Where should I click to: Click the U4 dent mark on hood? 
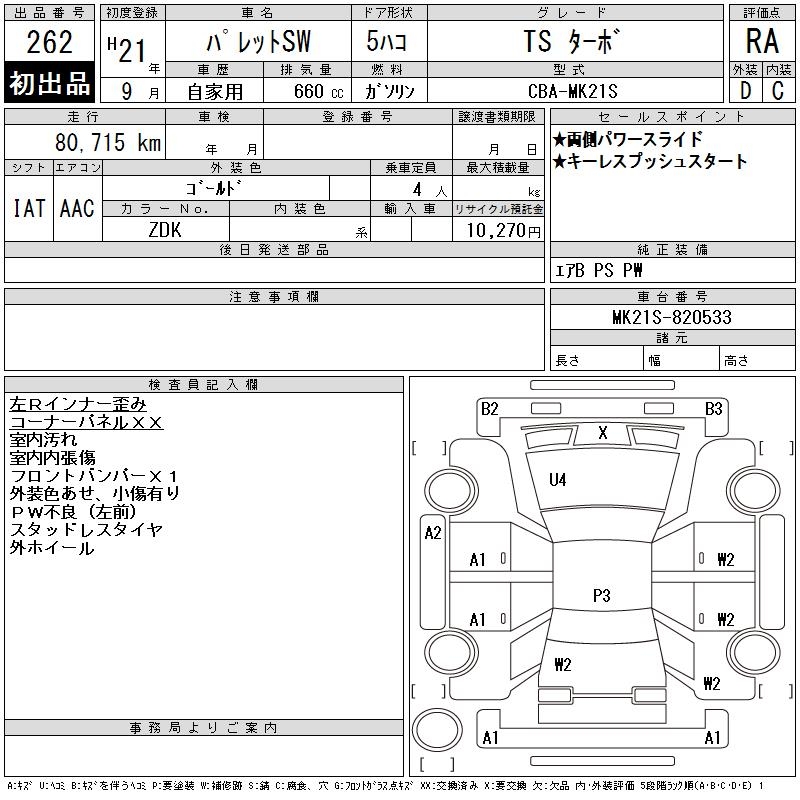(x=557, y=480)
